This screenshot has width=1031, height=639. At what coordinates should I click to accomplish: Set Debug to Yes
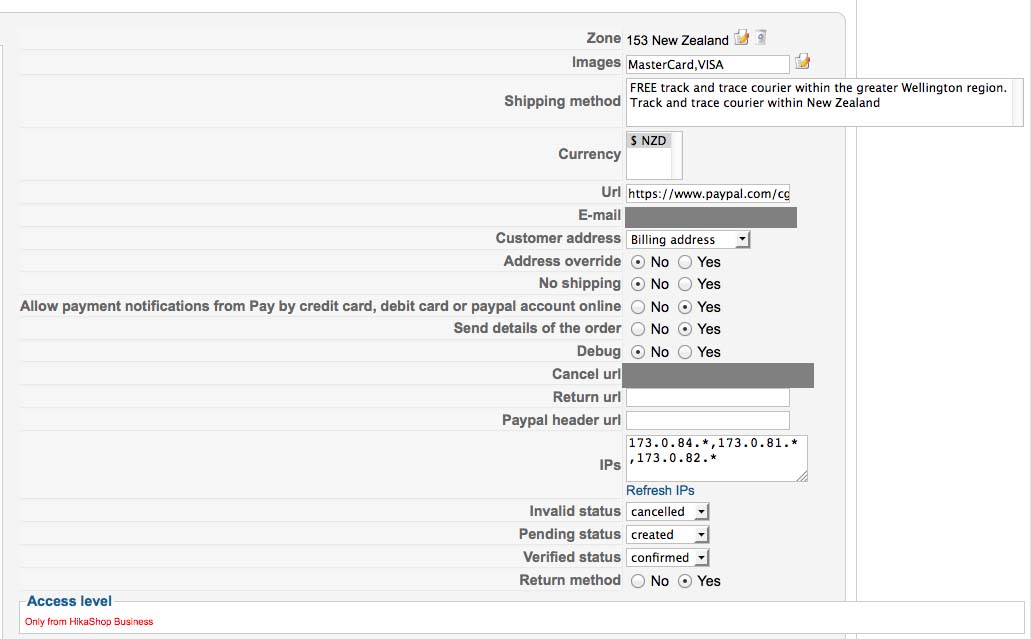click(x=685, y=352)
